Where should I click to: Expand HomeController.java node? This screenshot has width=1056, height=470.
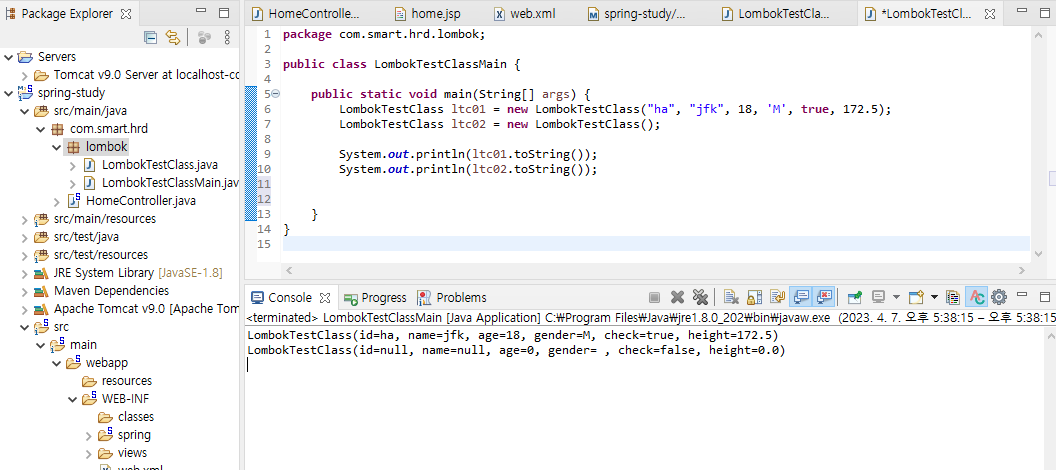(x=57, y=201)
